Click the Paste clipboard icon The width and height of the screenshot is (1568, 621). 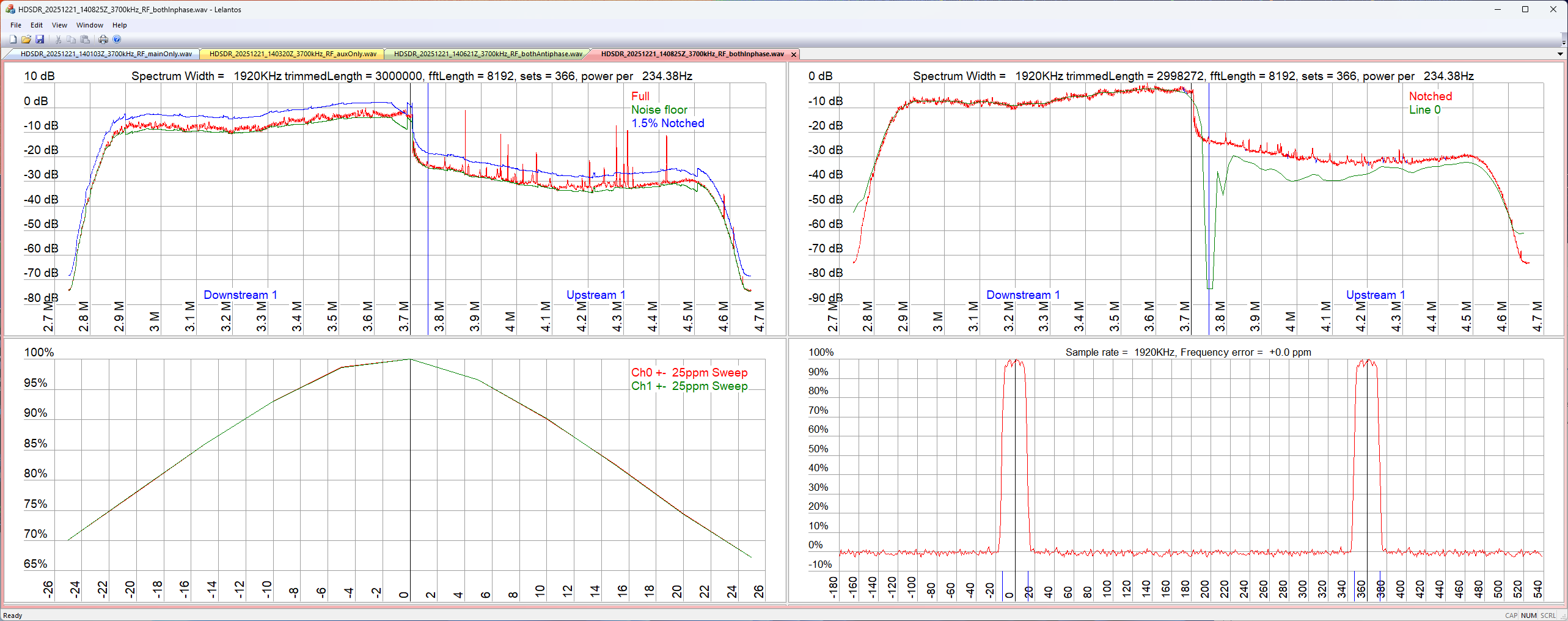click(85, 40)
